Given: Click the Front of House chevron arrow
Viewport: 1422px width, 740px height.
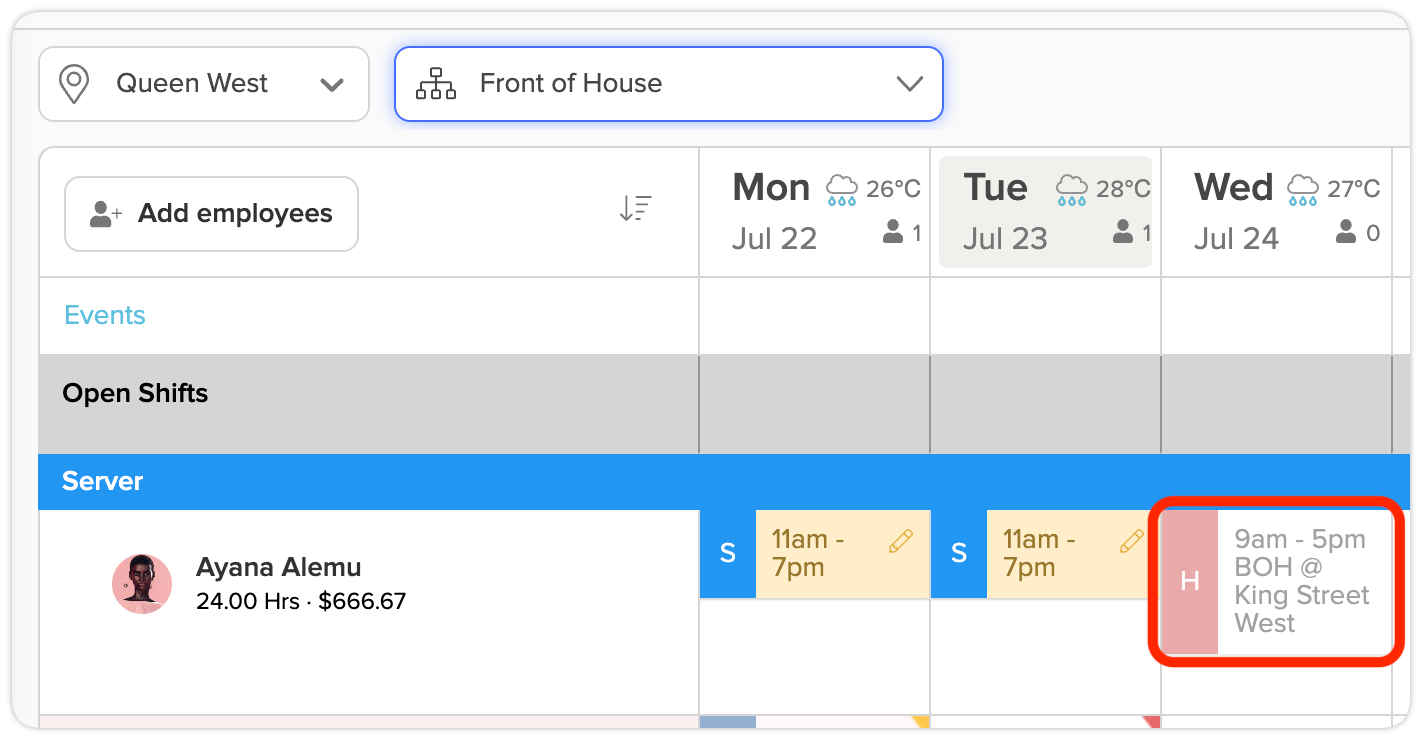Looking at the screenshot, I should 909,84.
